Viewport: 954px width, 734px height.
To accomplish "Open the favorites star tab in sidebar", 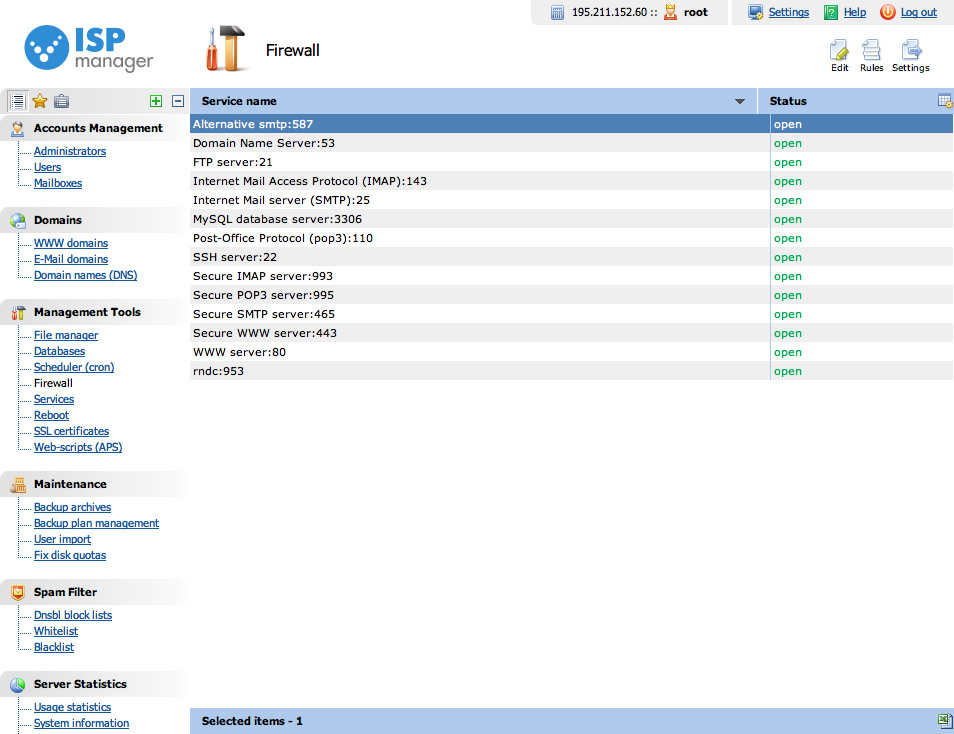I will pyautogui.click(x=40, y=101).
